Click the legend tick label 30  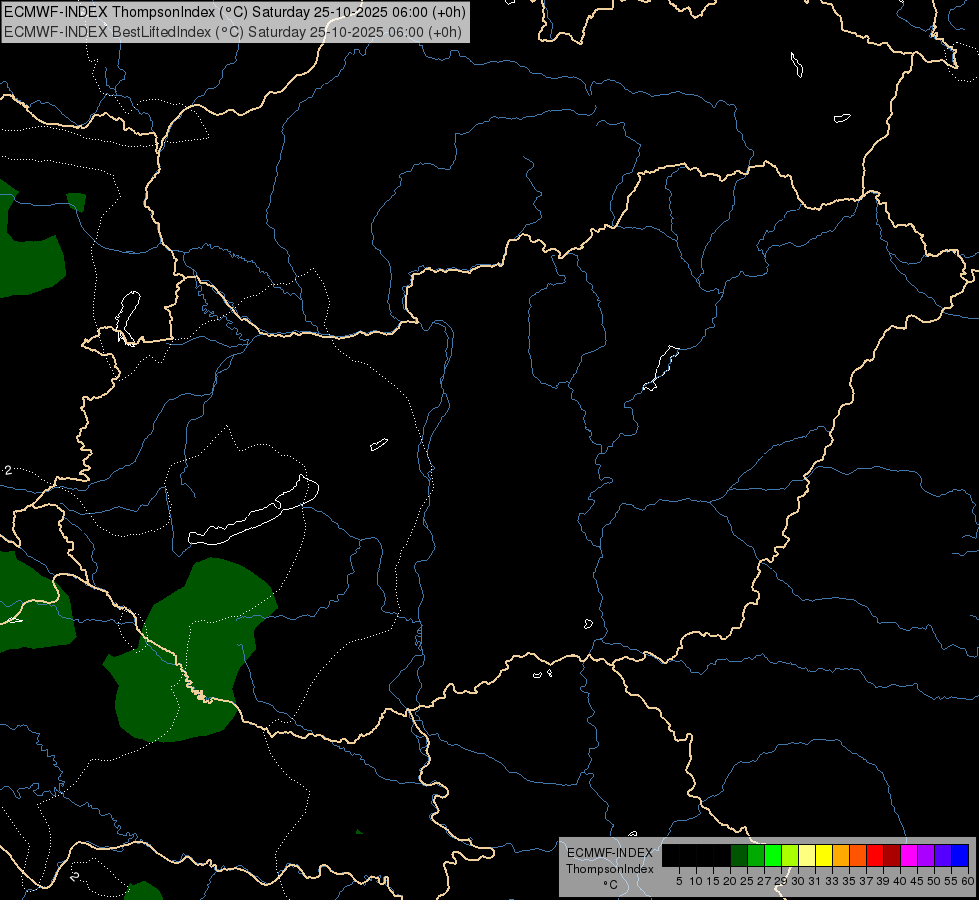coord(798,881)
